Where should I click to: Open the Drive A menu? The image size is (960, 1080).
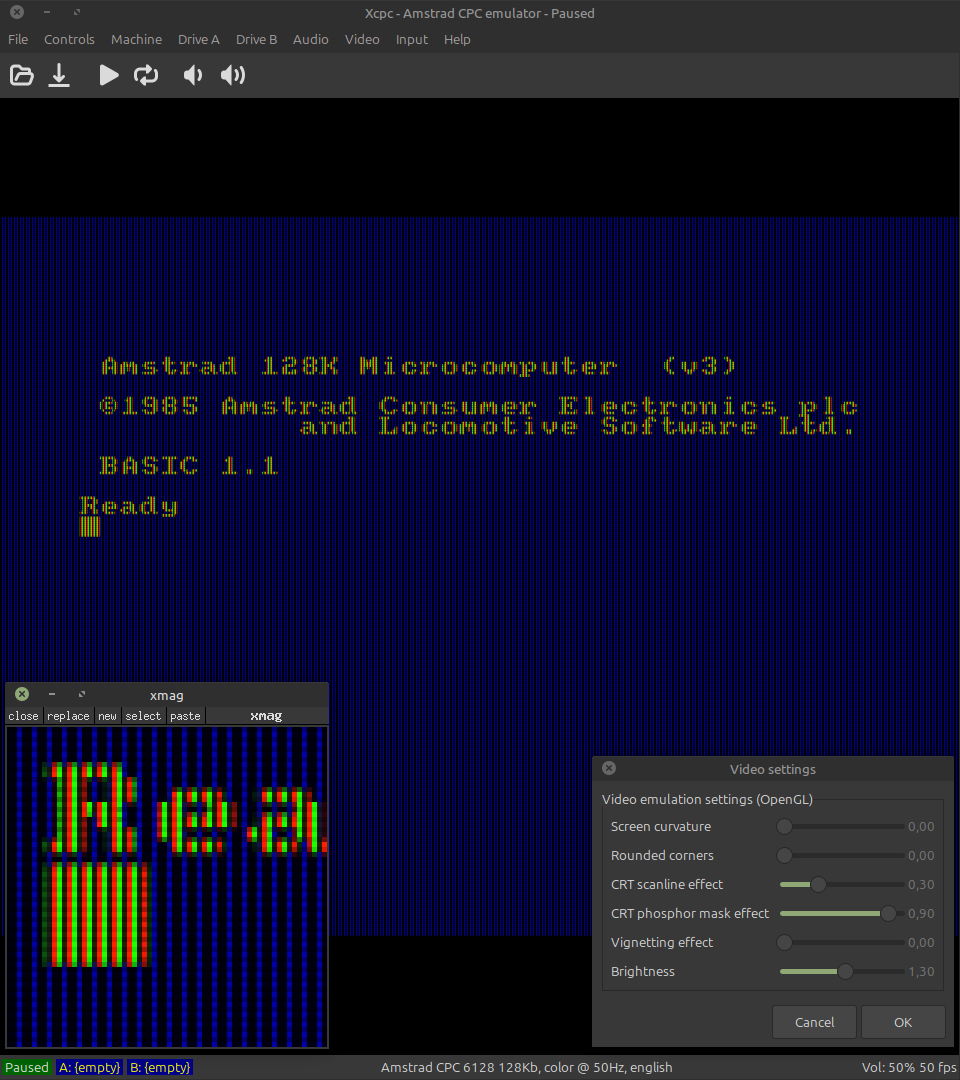tap(198, 39)
